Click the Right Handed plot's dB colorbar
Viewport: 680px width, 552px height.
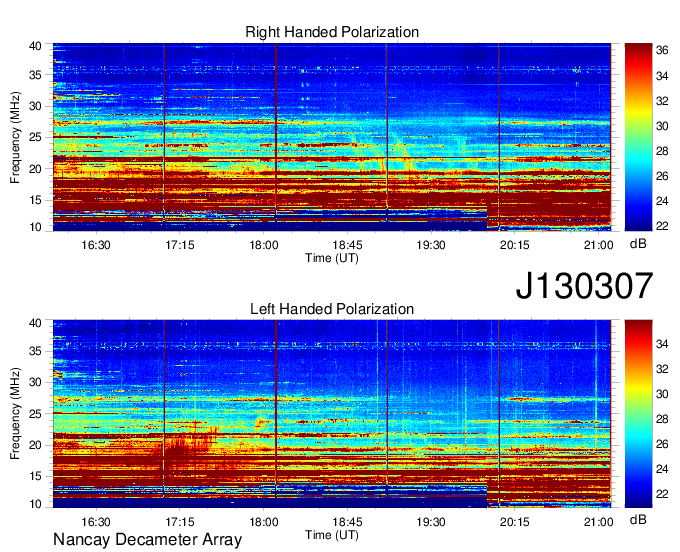tap(638, 137)
